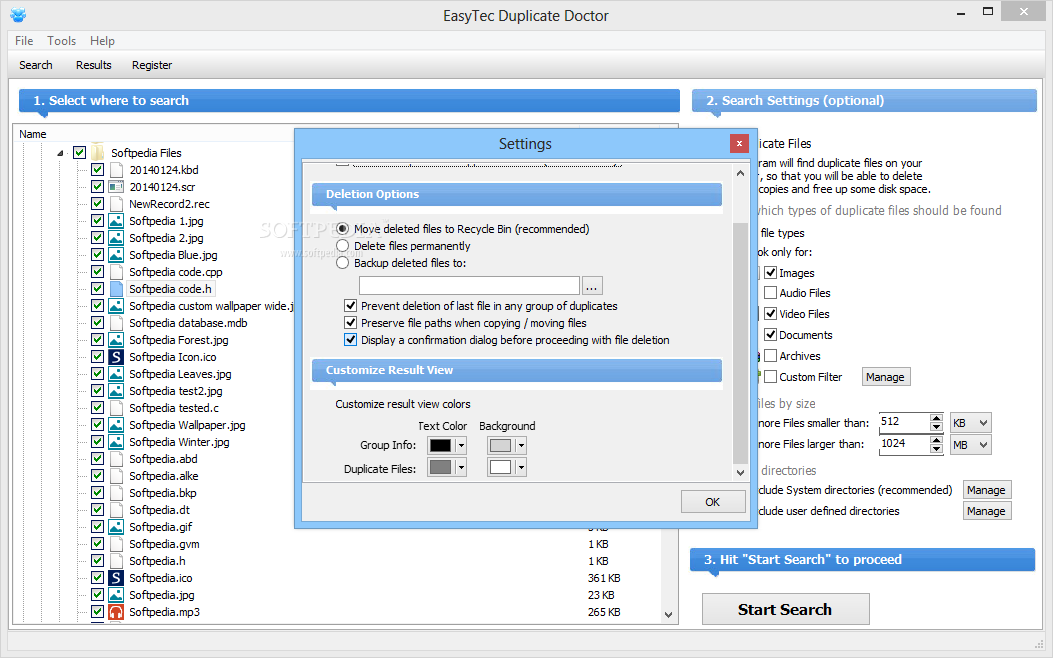This screenshot has height=658, width=1053.
Task: Click the Softpedia.gvm file icon
Action: (x=116, y=544)
